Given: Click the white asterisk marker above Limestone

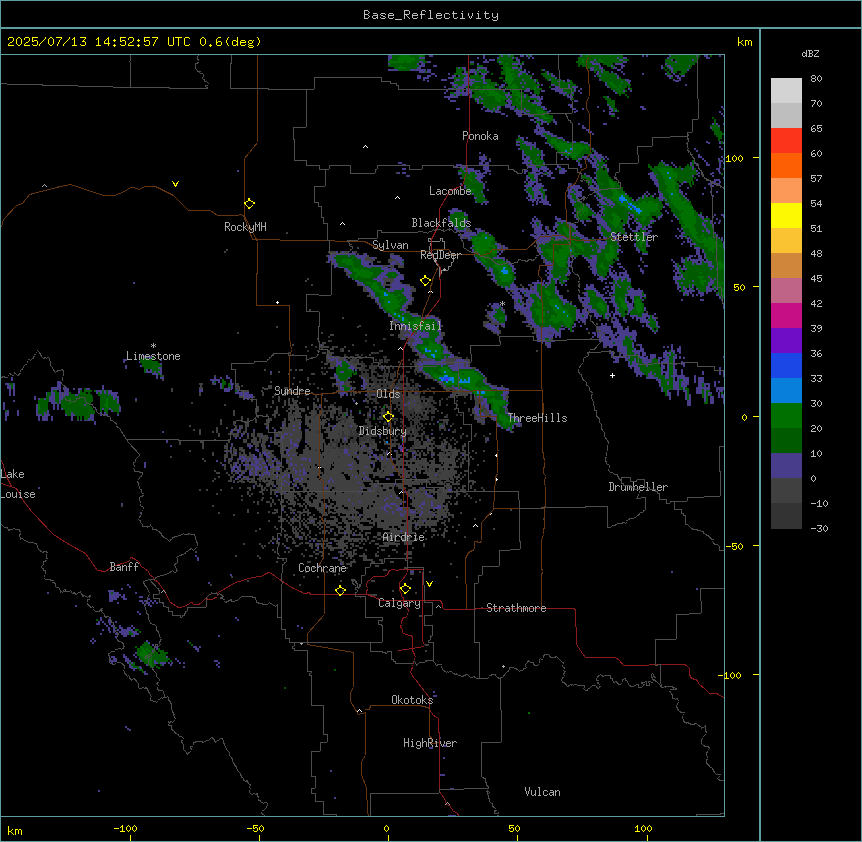Looking at the screenshot, I should click(153, 346).
